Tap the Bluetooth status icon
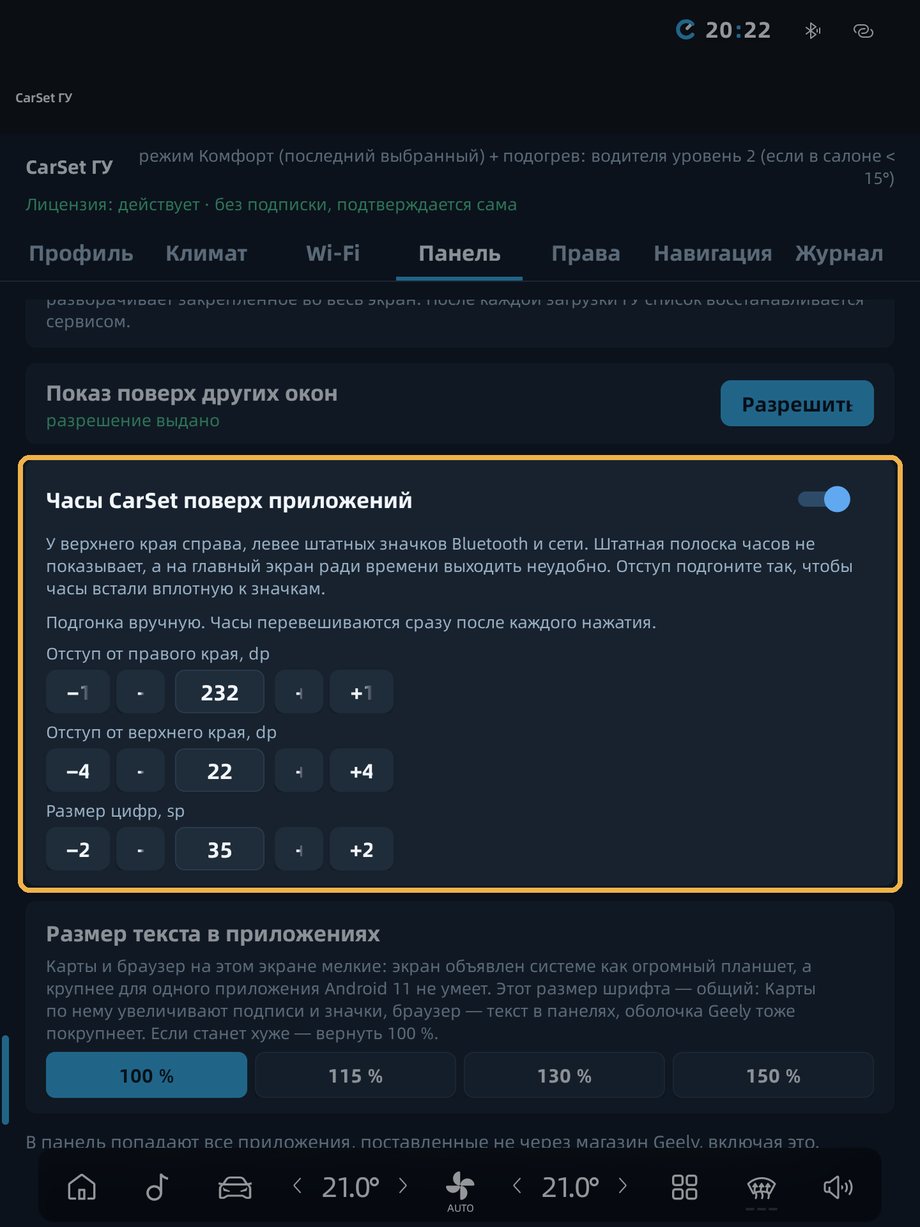The image size is (920, 1227). 813,31
